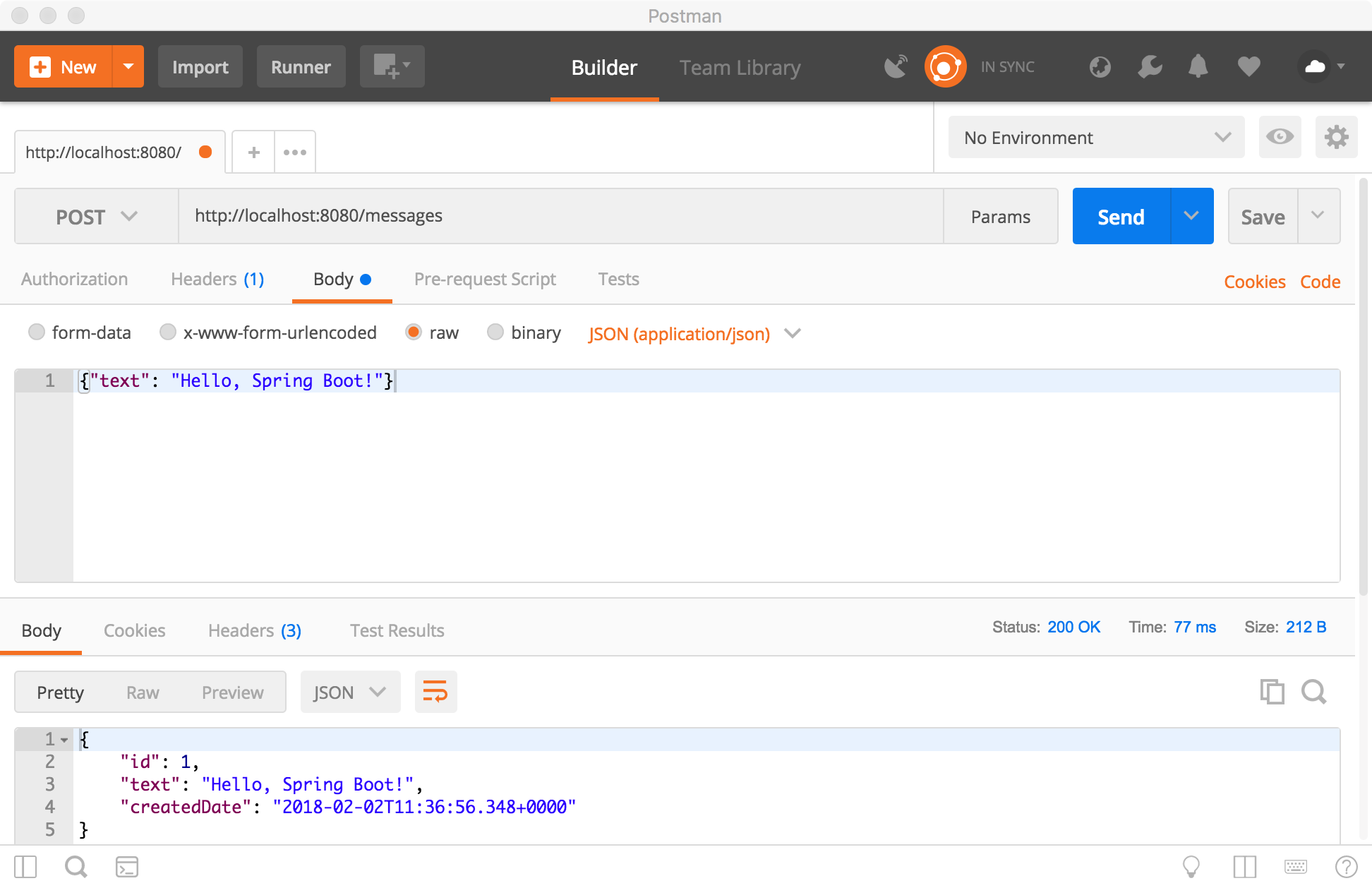Open JSON (application/json) content type dropdown
This screenshot has width=1372, height=888.
pyautogui.click(x=694, y=334)
